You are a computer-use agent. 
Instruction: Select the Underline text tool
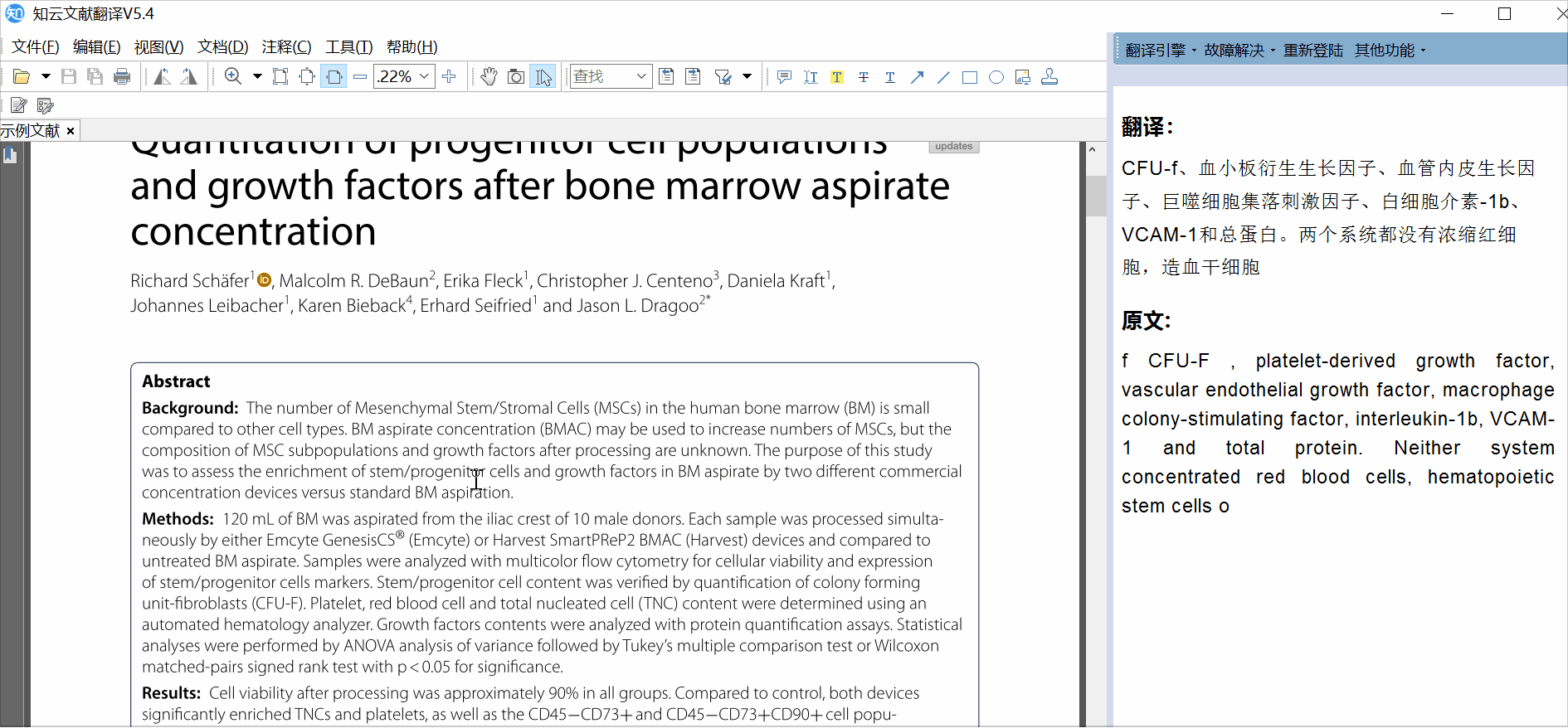coord(890,77)
